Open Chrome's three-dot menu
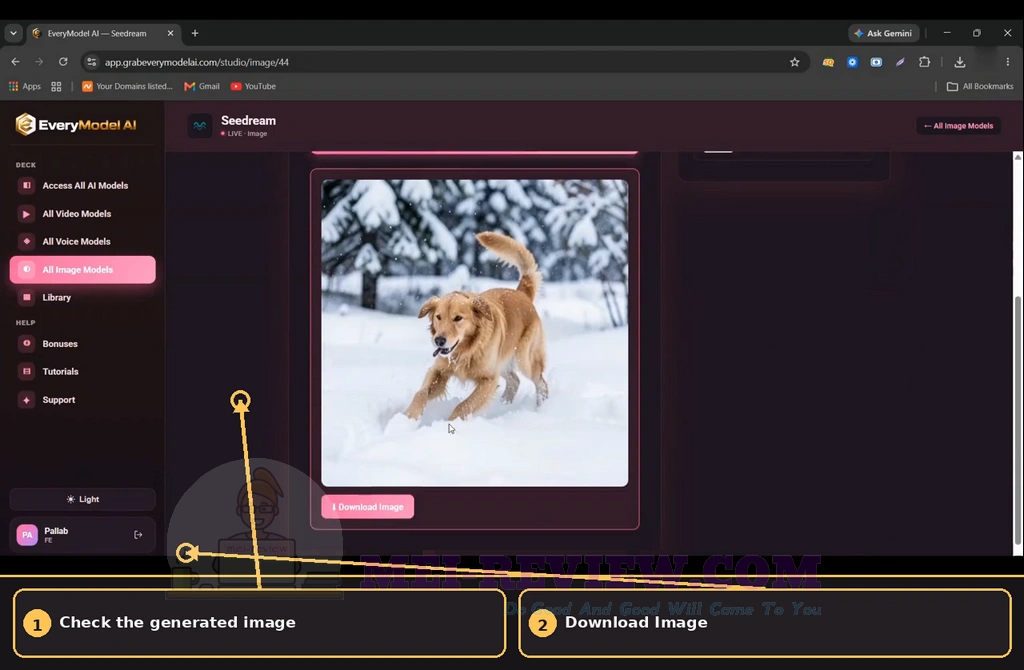The width and height of the screenshot is (1024, 670). (1008, 62)
